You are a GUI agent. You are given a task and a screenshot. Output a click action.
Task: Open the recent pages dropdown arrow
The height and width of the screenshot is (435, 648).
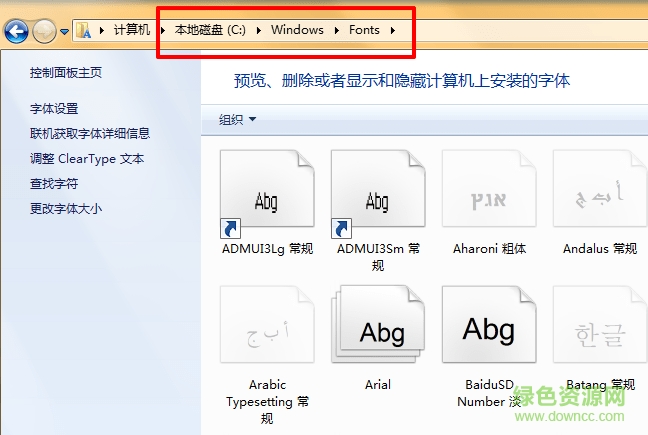click(64, 31)
